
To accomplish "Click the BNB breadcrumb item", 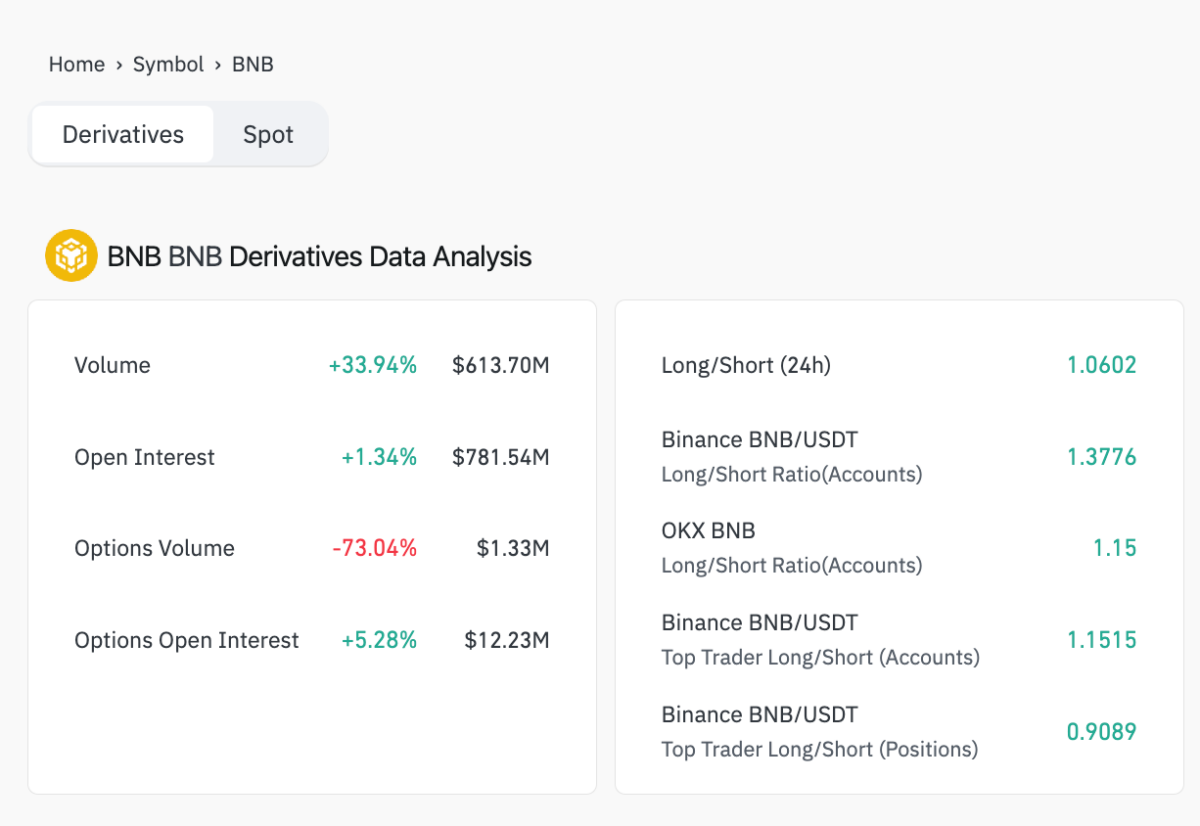I will tap(253, 64).
